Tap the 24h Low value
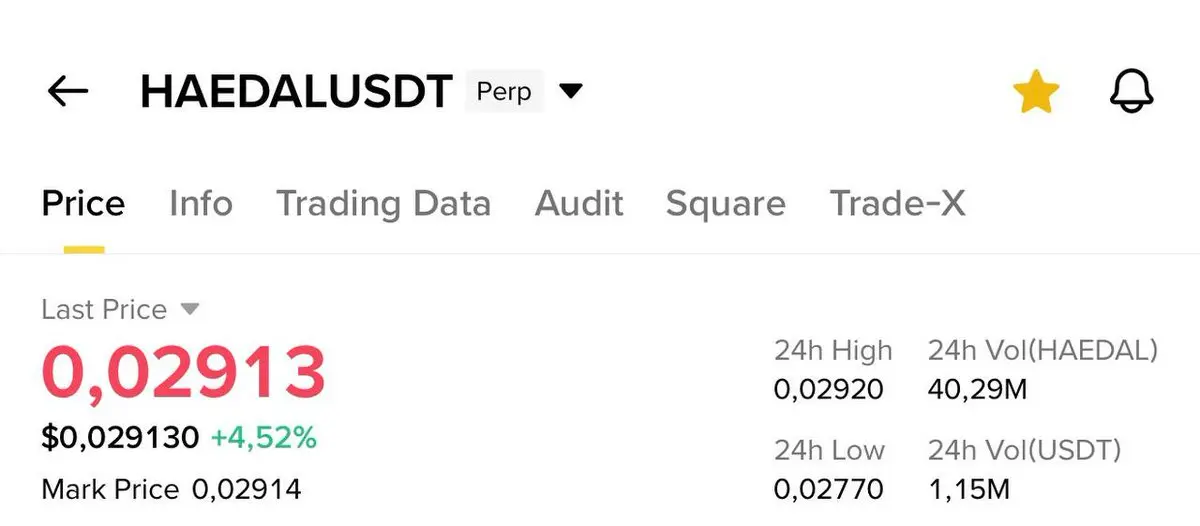Image resolution: width=1200 pixels, height=526 pixels. (x=828, y=489)
